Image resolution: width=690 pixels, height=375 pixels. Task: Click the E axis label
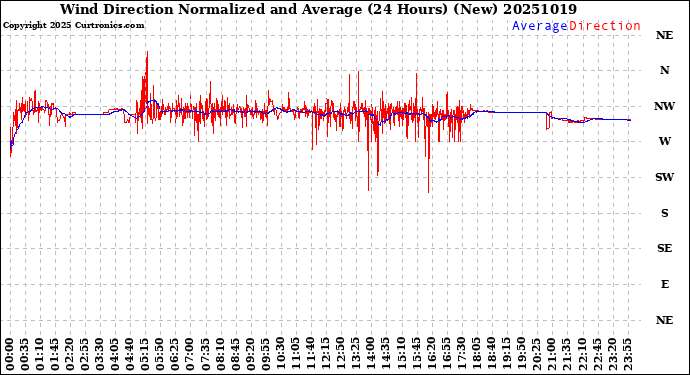click(x=665, y=284)
